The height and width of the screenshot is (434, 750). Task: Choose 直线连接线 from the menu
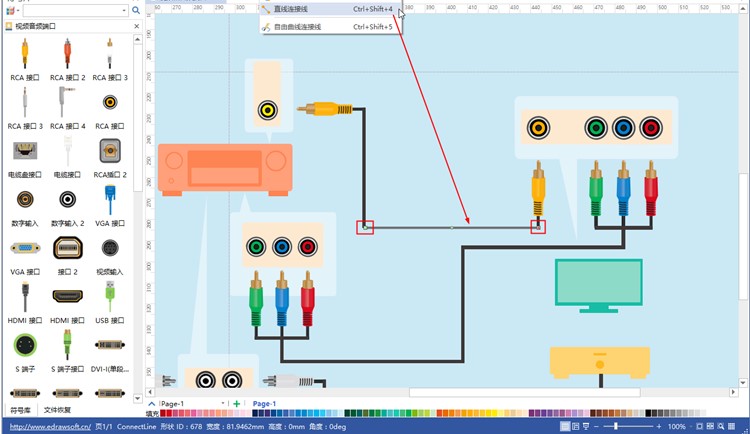click(x=331, y=9)
